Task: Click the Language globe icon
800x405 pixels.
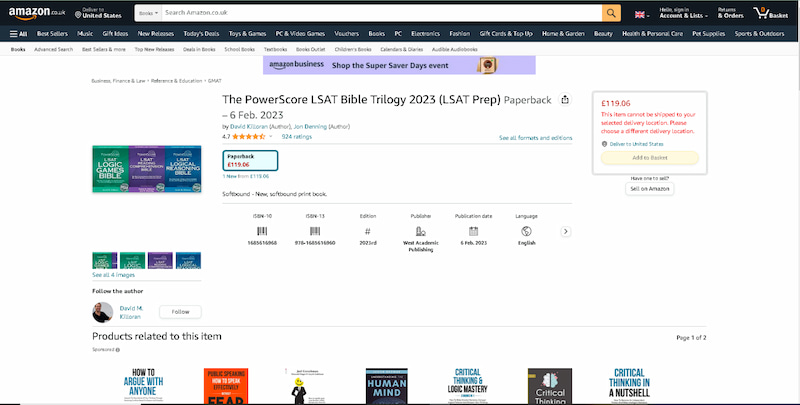Action: click(527, 231)
